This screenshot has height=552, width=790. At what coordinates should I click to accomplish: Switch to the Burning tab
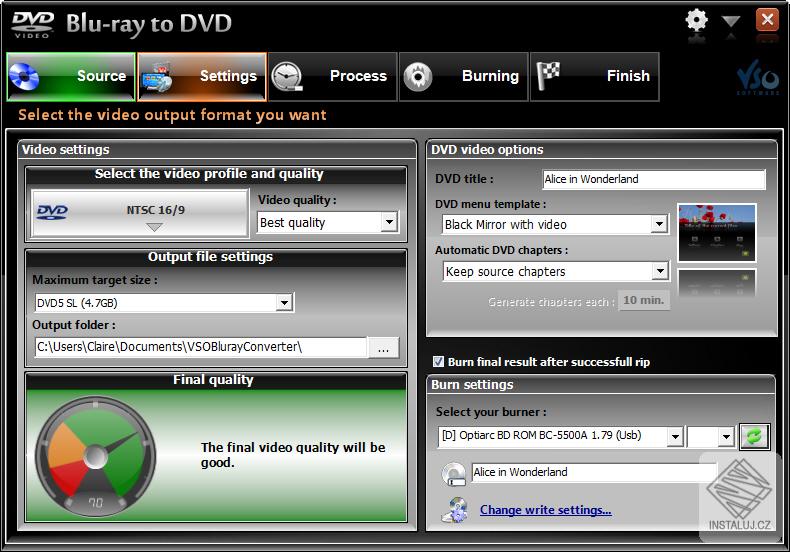tap(464, 77)
